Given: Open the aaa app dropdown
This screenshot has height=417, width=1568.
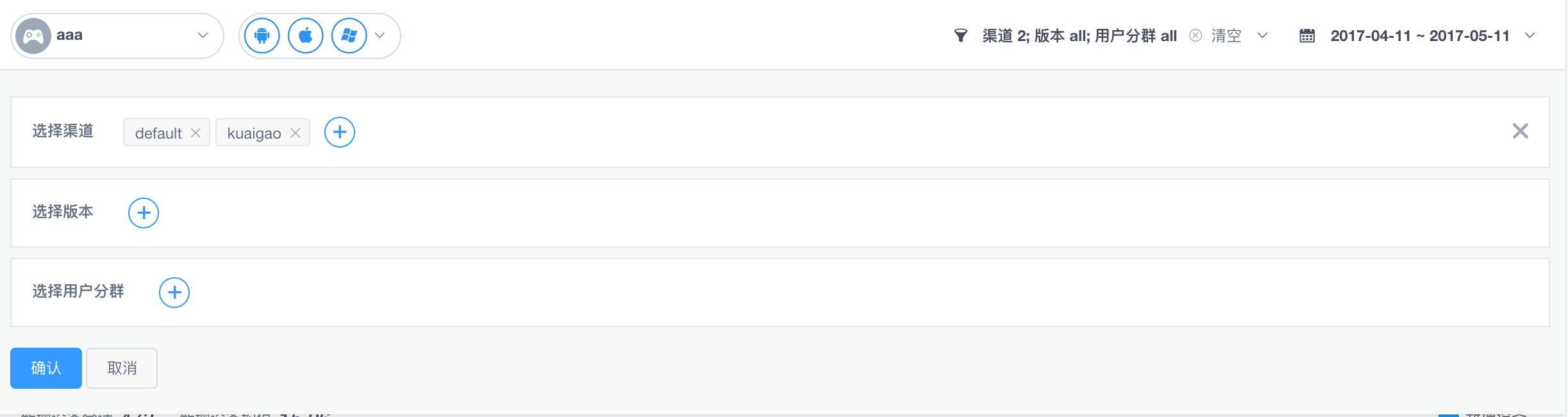Looking at the screenshot, I should (x=117, y=36).
